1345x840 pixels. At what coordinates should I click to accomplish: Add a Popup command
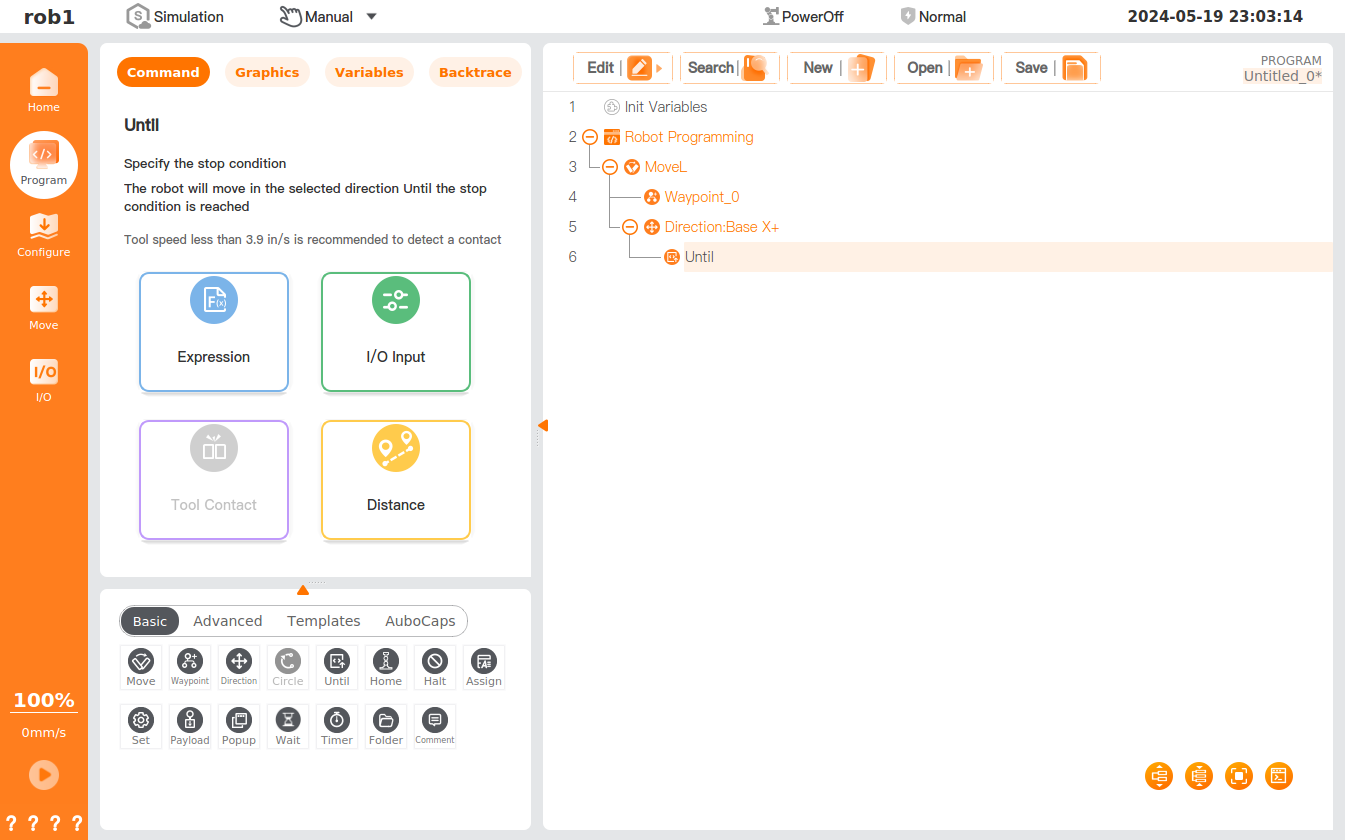point(239,725)
